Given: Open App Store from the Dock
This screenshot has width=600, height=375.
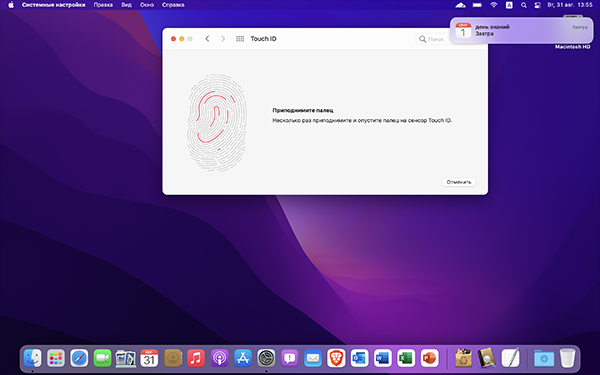Looking at the screenshot, I should pyautogui.click(x=243, y=359).
